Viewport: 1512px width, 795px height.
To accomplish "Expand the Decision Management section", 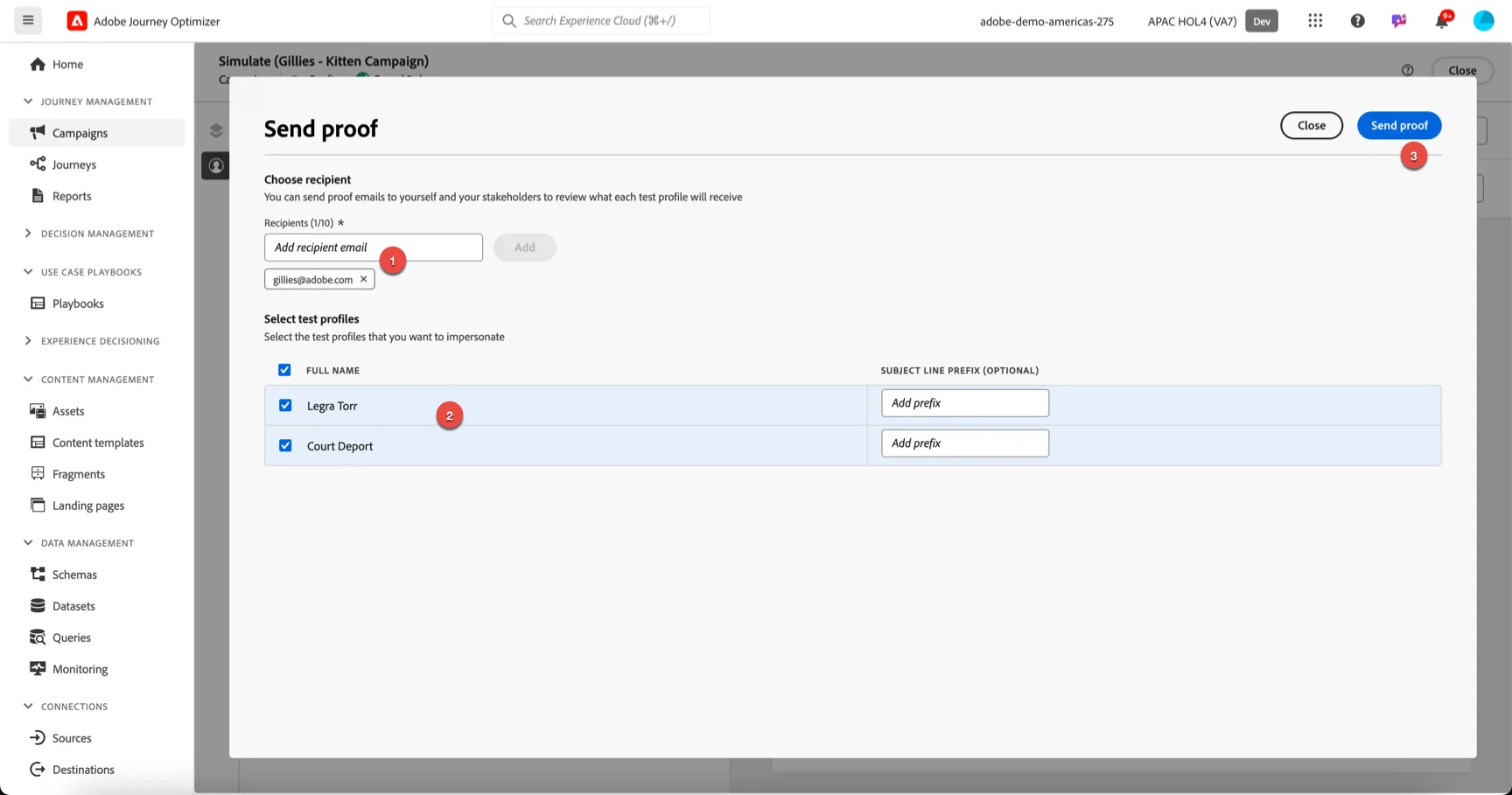I will (28, 234).
